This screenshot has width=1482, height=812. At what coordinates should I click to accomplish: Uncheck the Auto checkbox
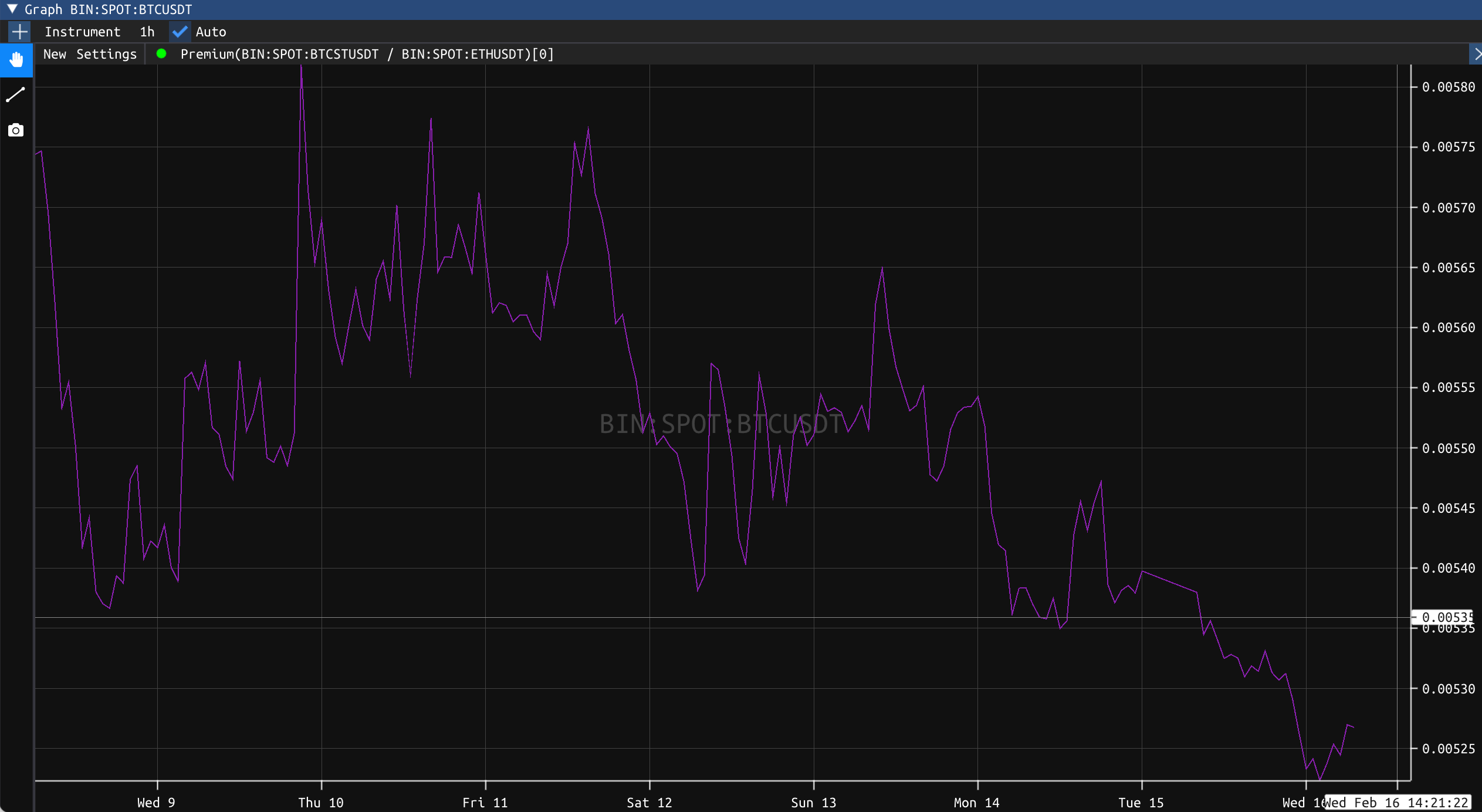[x=180, y=32]
